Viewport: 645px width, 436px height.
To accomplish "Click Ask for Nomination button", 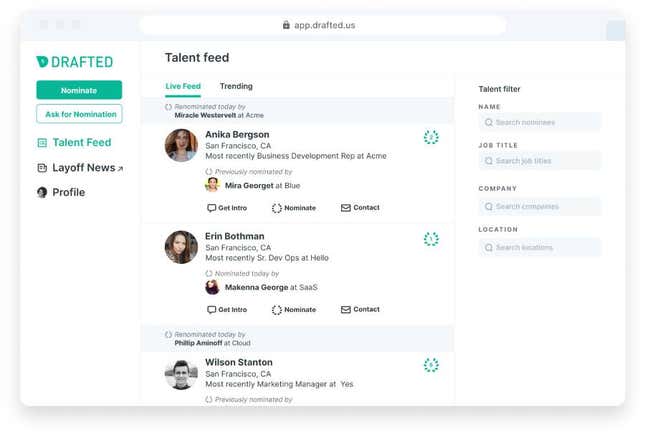I will pos(79,114).
